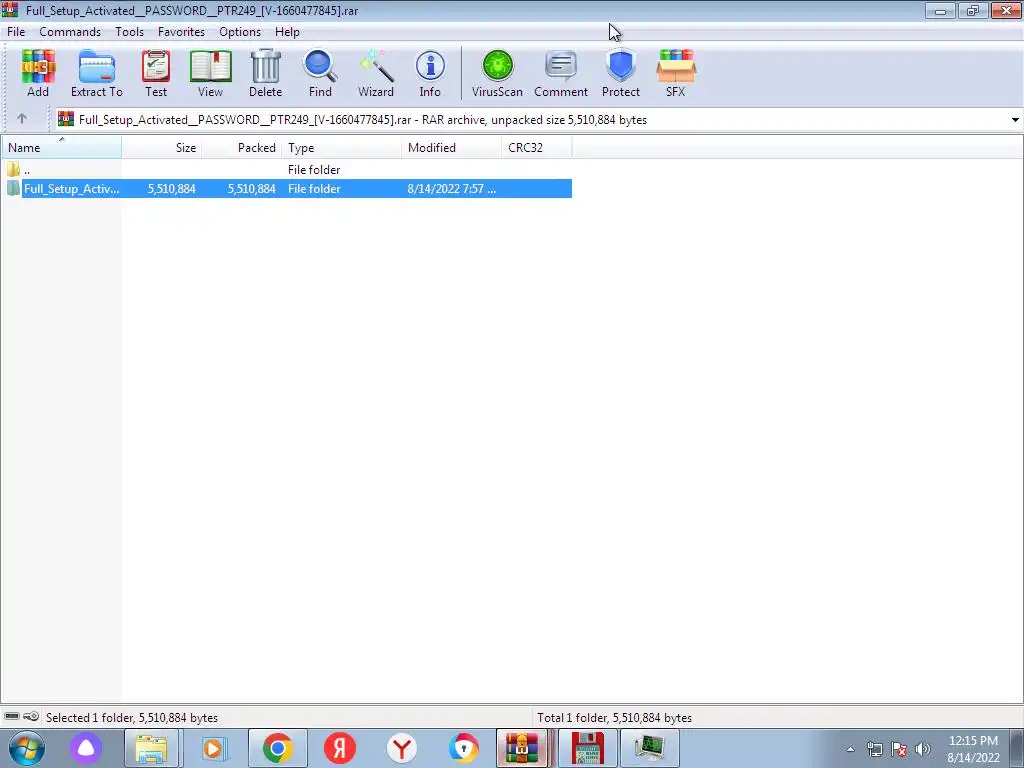Screen dimensions: 1024x768
Task: Click 'Total 1 folder' status text
Action: (615, 718)
